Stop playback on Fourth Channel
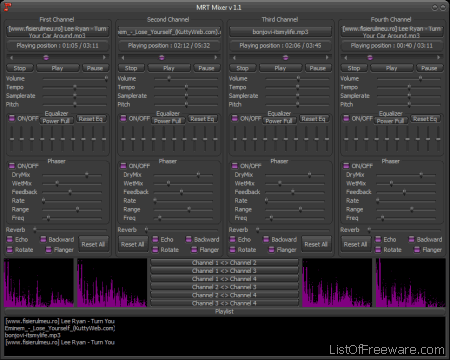Screen dimensions: 450x360 click(354, 68)
